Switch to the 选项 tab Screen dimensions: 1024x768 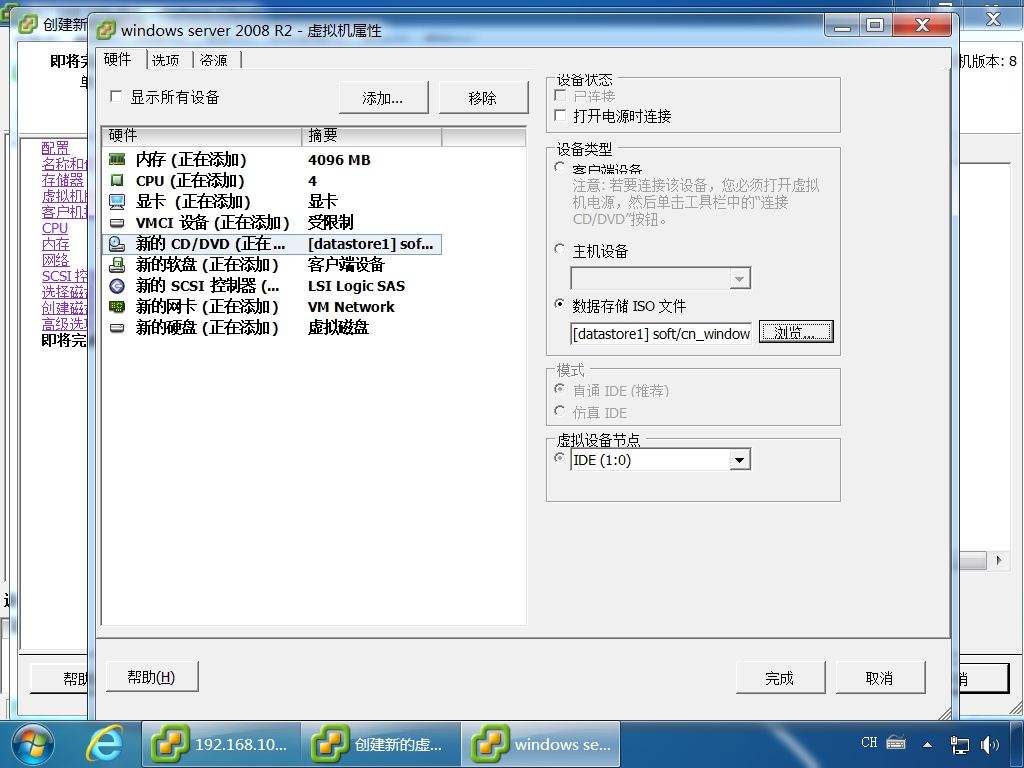165,60
